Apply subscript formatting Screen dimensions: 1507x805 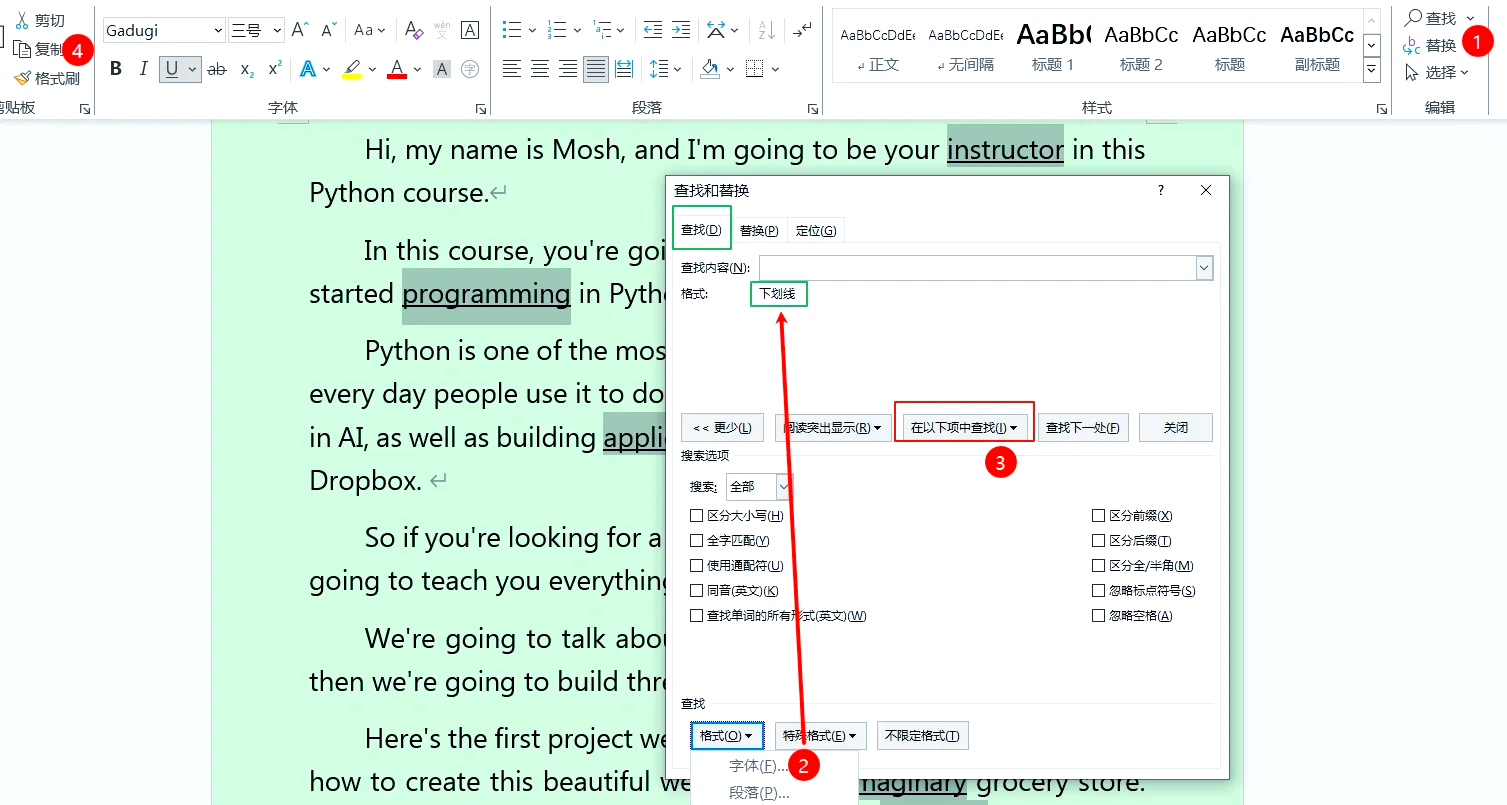point(247,69)
